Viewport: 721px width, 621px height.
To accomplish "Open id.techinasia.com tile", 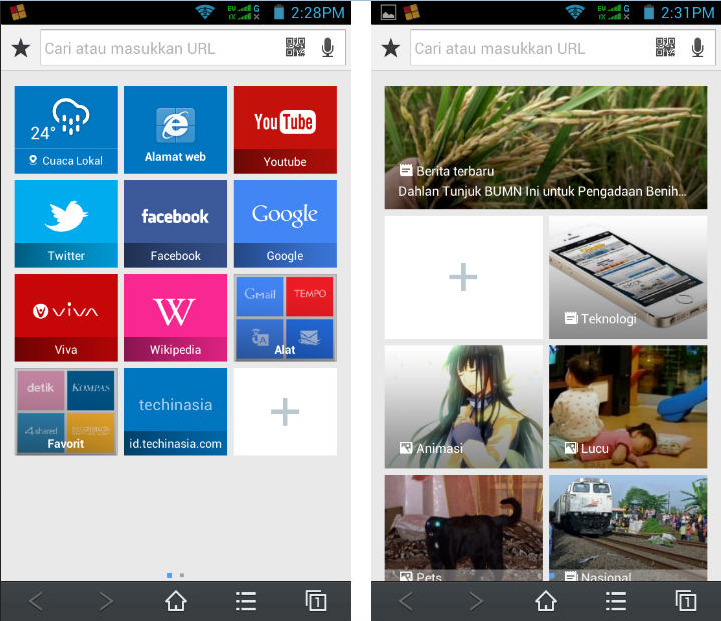I will [x=175, y=411].
